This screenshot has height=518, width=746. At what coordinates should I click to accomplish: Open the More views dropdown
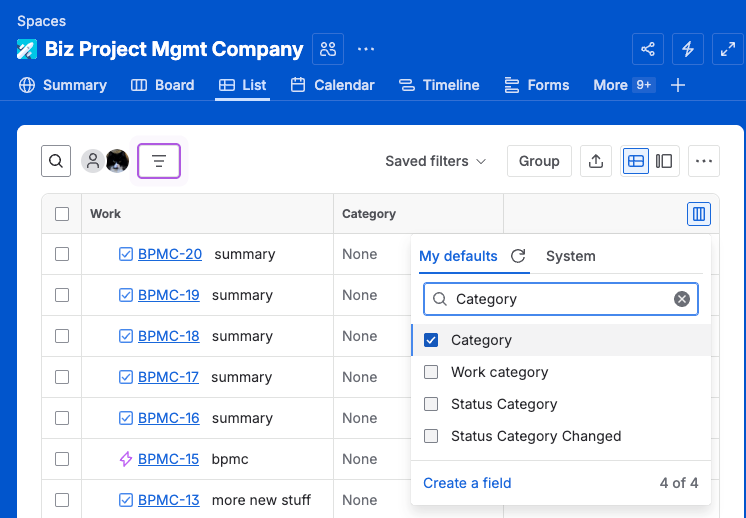(623, 85)
